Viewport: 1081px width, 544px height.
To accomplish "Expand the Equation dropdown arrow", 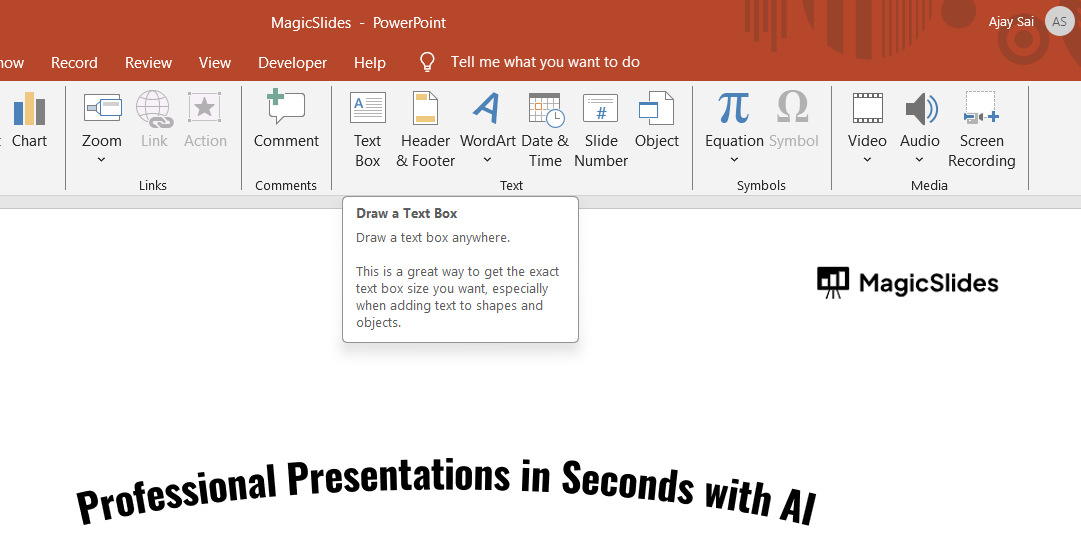I will pyautogui.click(x=734, y=160).
